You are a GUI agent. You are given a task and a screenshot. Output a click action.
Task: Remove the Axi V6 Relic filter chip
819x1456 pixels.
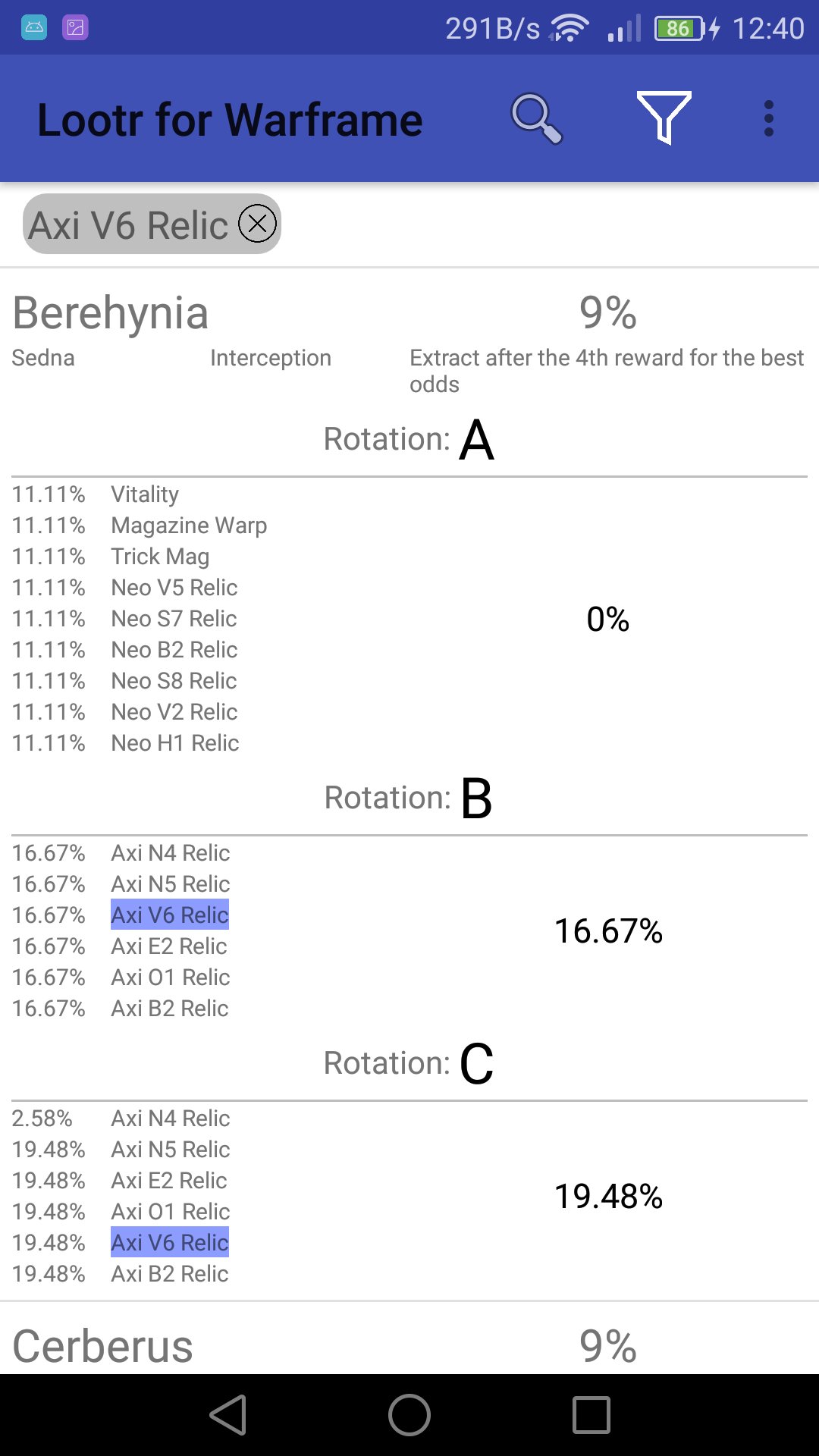(x=258, y=224)
